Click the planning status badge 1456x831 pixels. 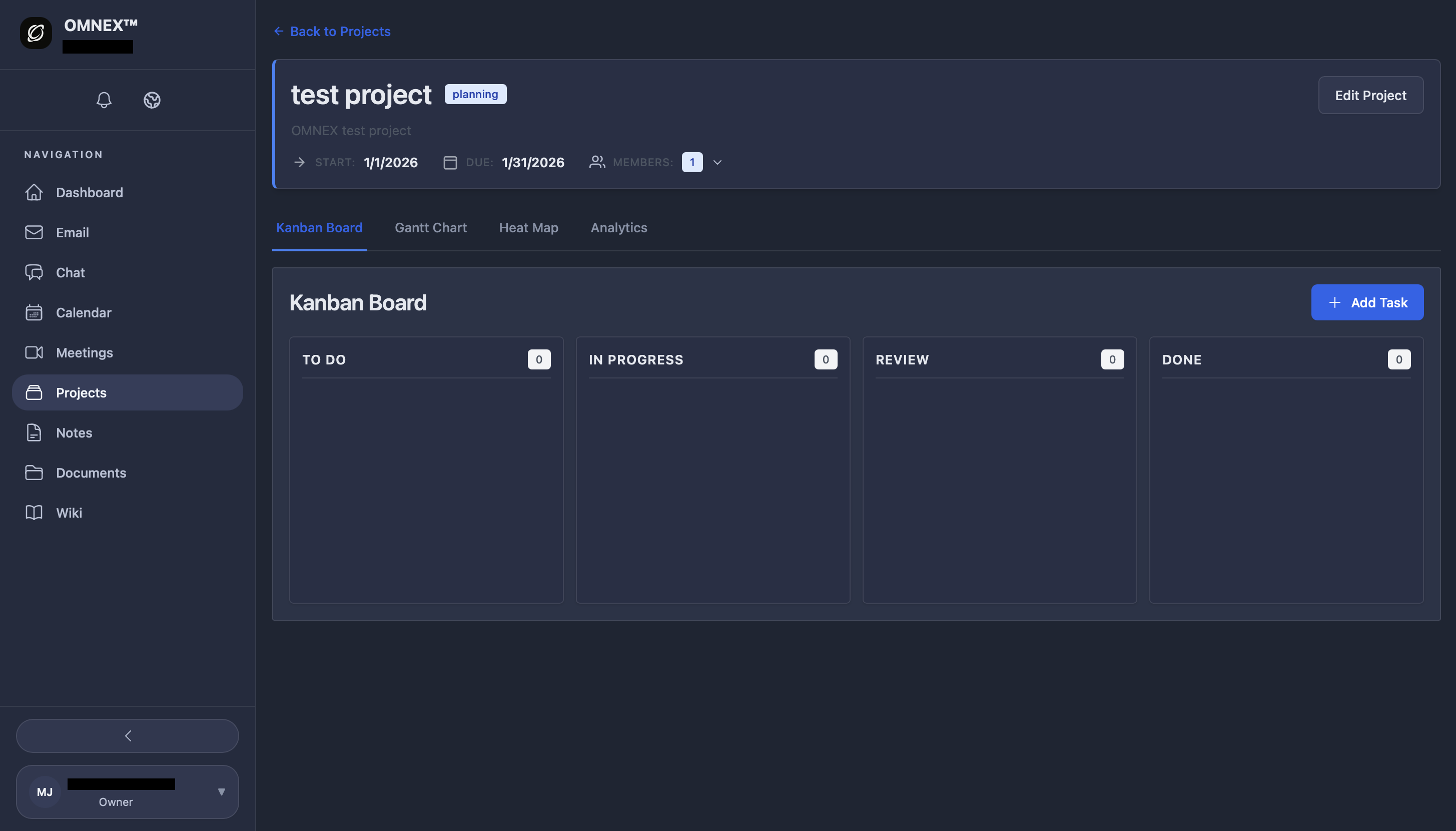[475, 94]
